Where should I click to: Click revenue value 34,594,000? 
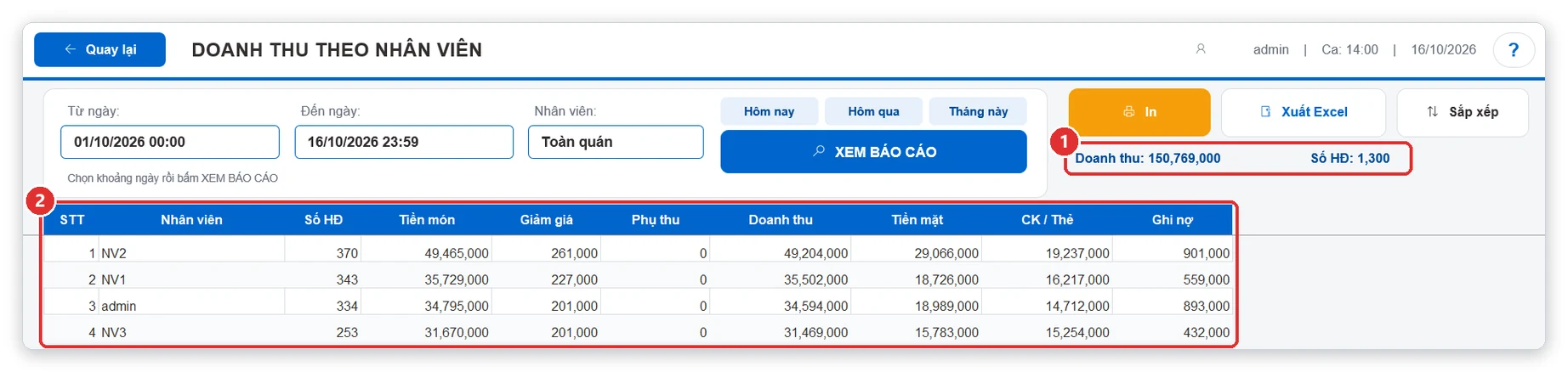tap(815, 306)
